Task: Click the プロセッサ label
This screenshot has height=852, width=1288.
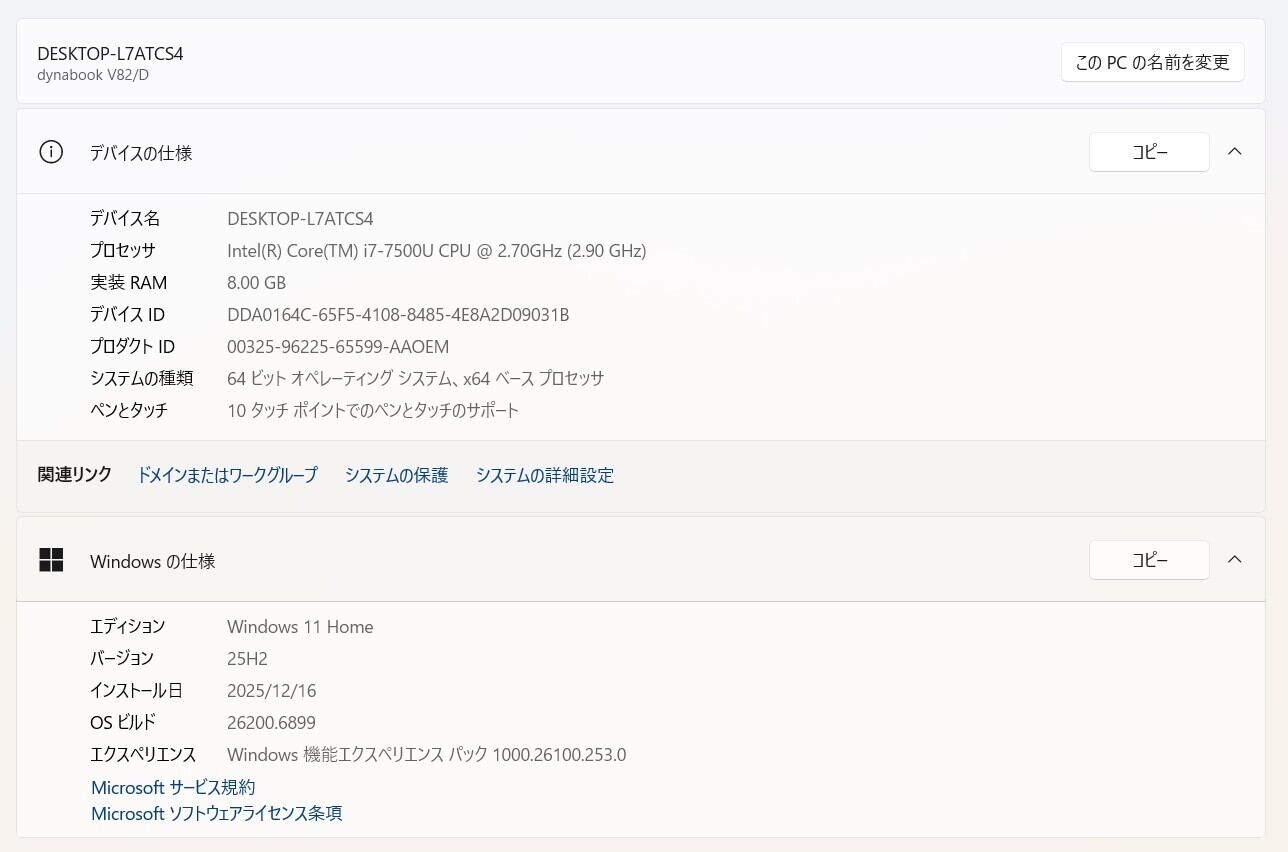Action: (123, 250)
